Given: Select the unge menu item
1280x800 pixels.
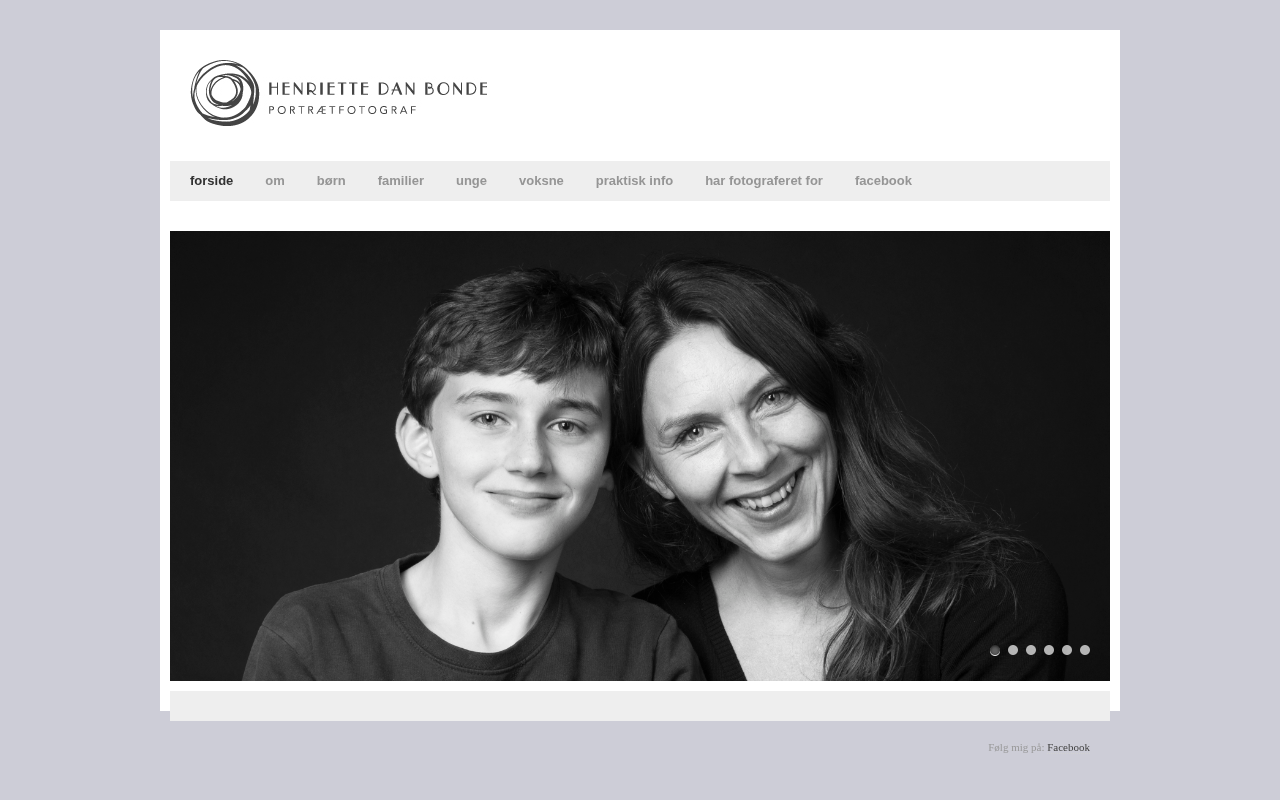Looking at the screenshot, I should [x=471, y=181].
